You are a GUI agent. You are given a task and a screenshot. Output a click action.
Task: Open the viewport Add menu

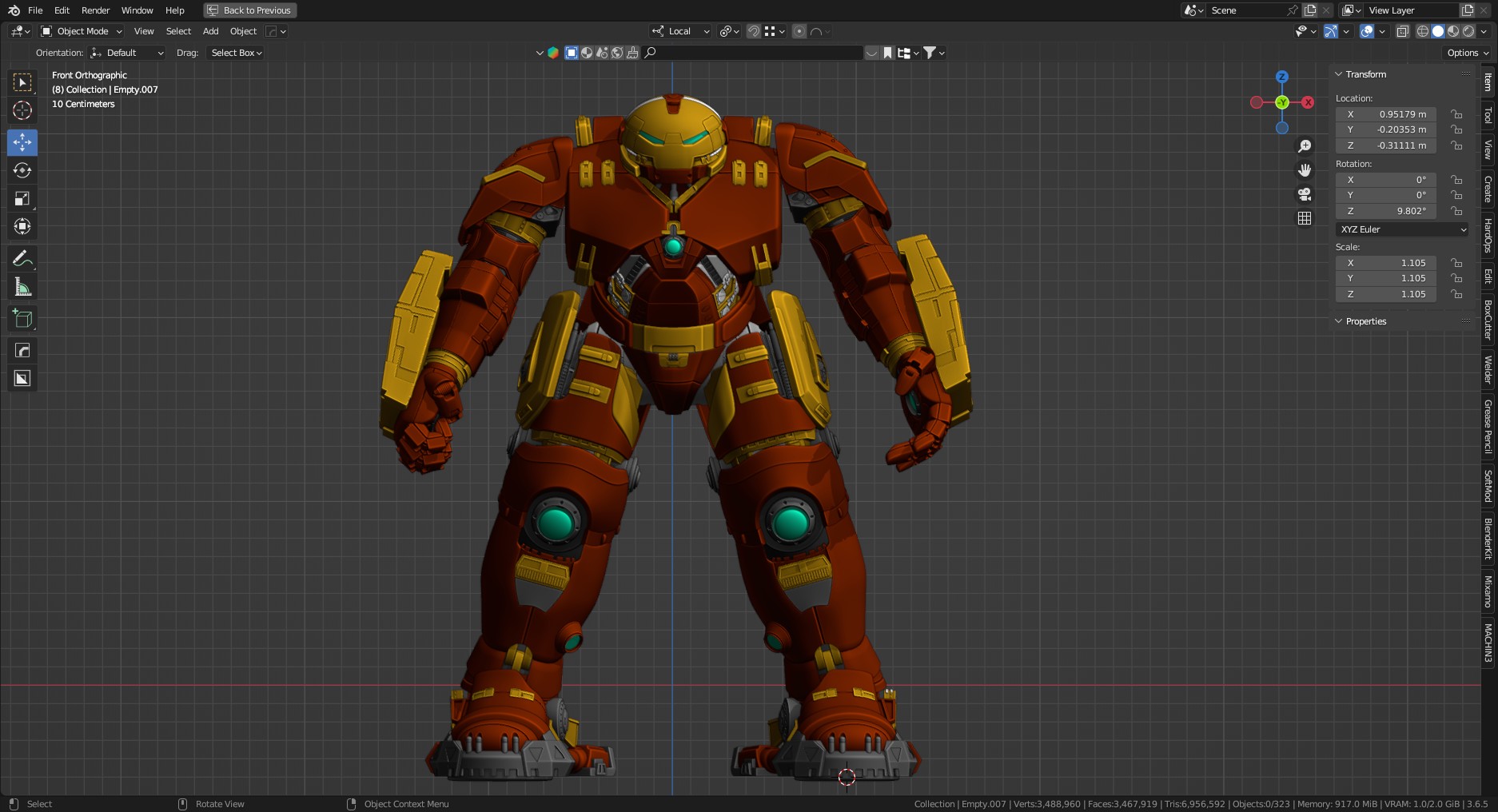click(x=210, y=31)
